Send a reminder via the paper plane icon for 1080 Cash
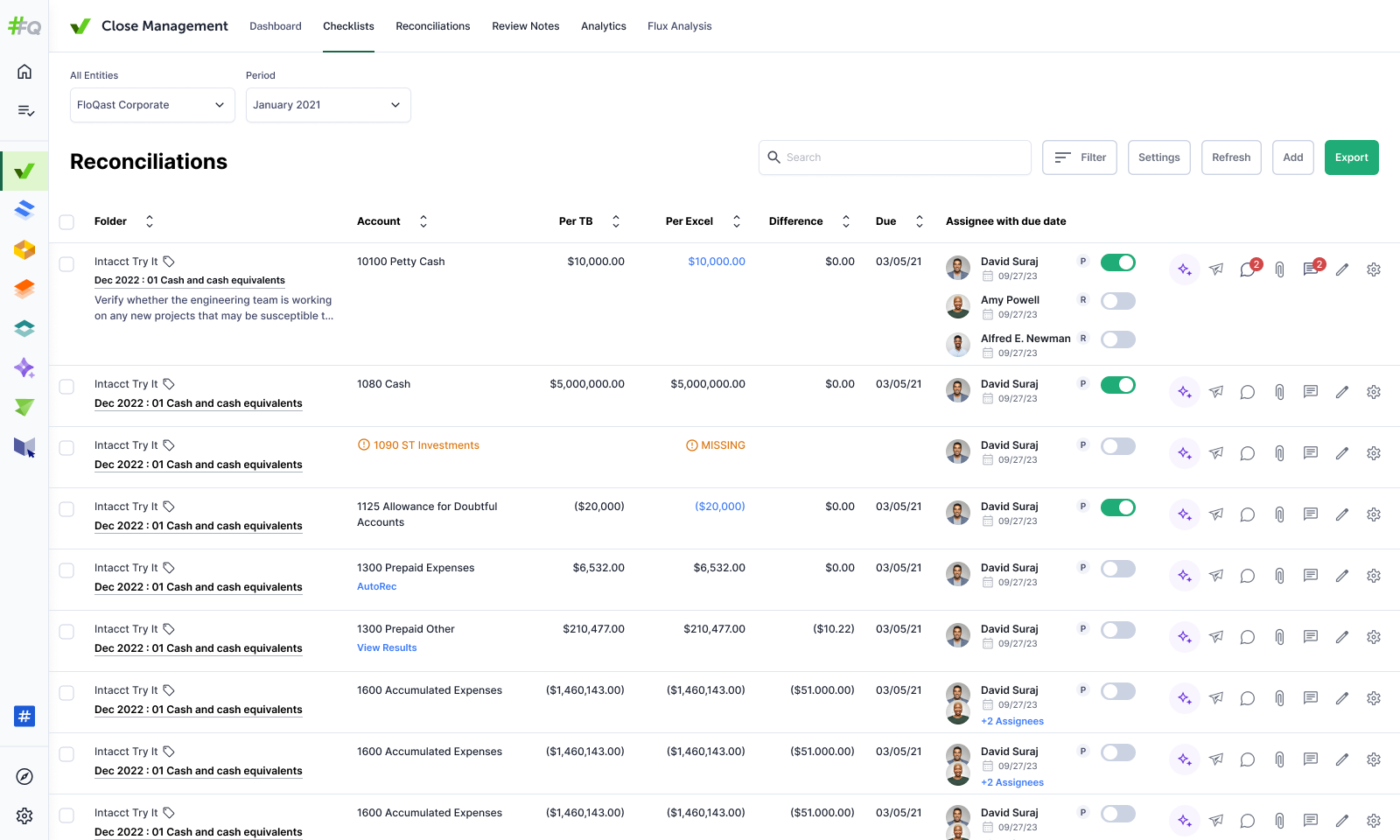1400x840 pixels. 1215,391
